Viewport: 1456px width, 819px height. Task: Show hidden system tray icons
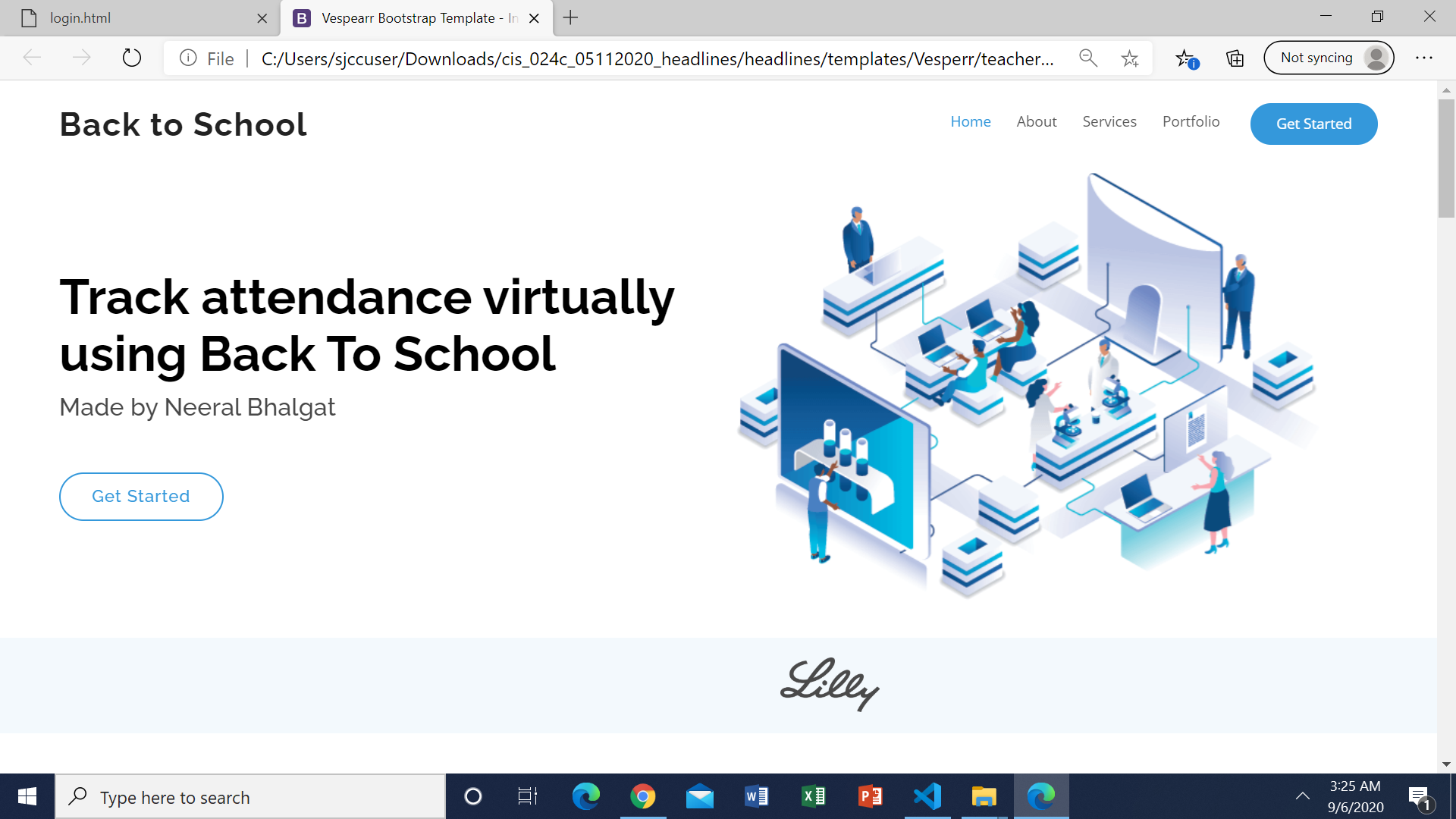click(x=1302, y=796)
